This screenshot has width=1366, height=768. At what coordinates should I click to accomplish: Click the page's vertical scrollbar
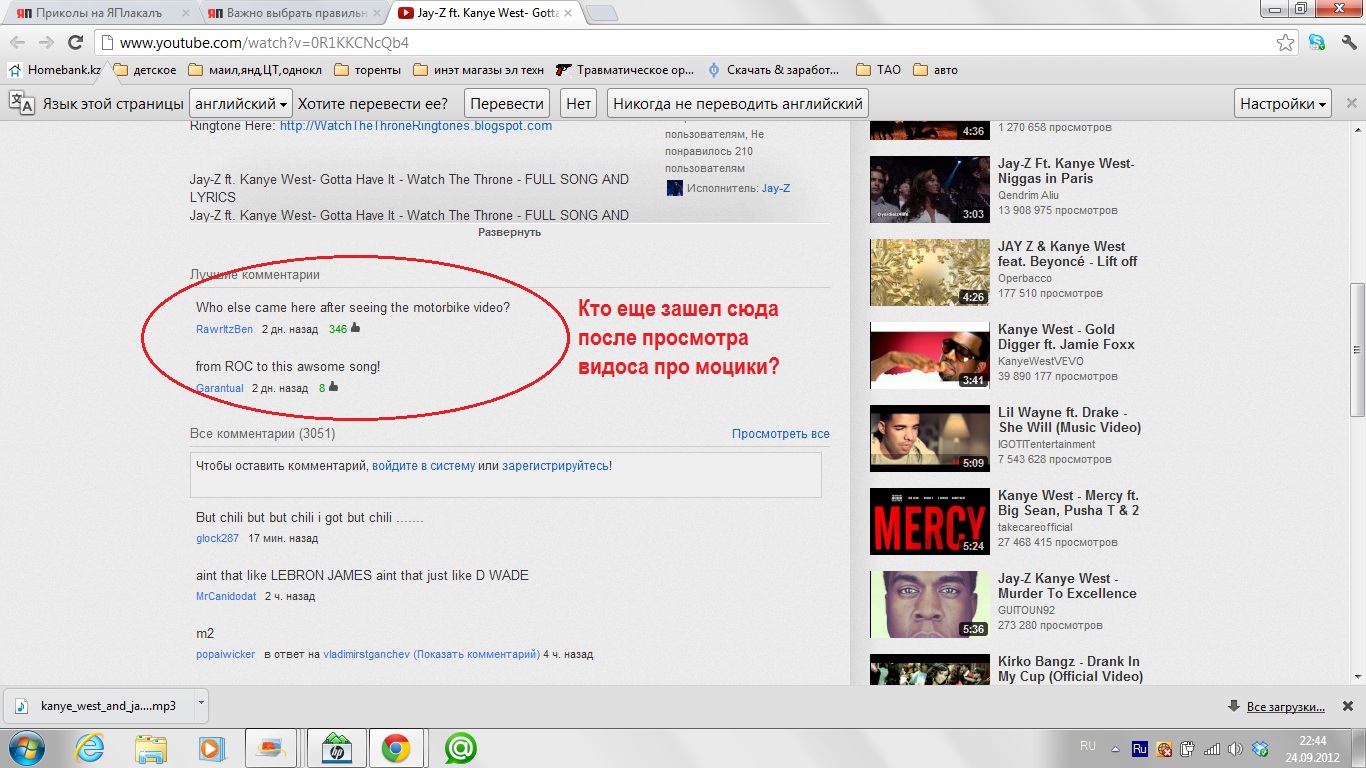1357,350
